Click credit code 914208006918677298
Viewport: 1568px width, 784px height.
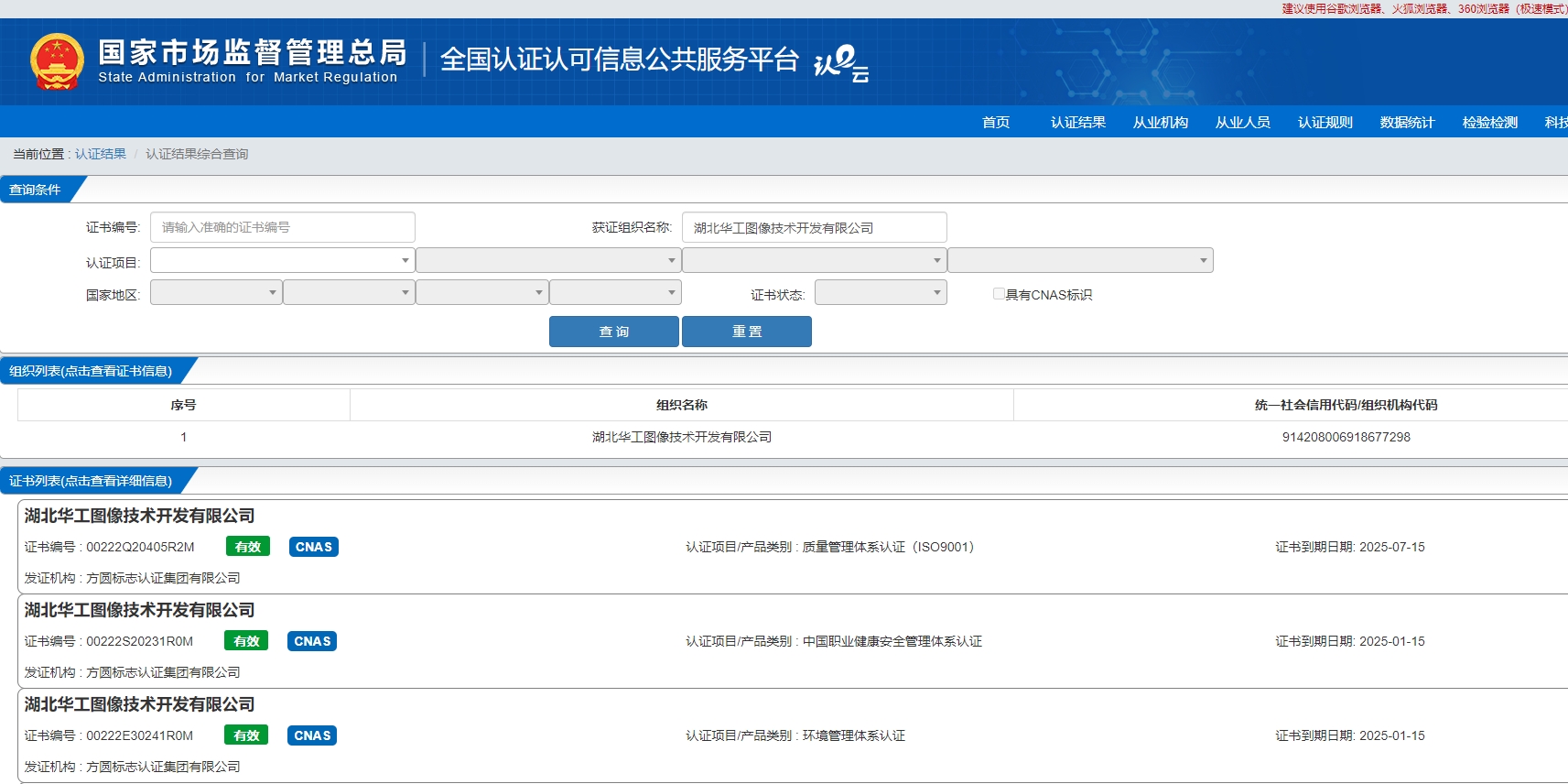click(1346, 437)
